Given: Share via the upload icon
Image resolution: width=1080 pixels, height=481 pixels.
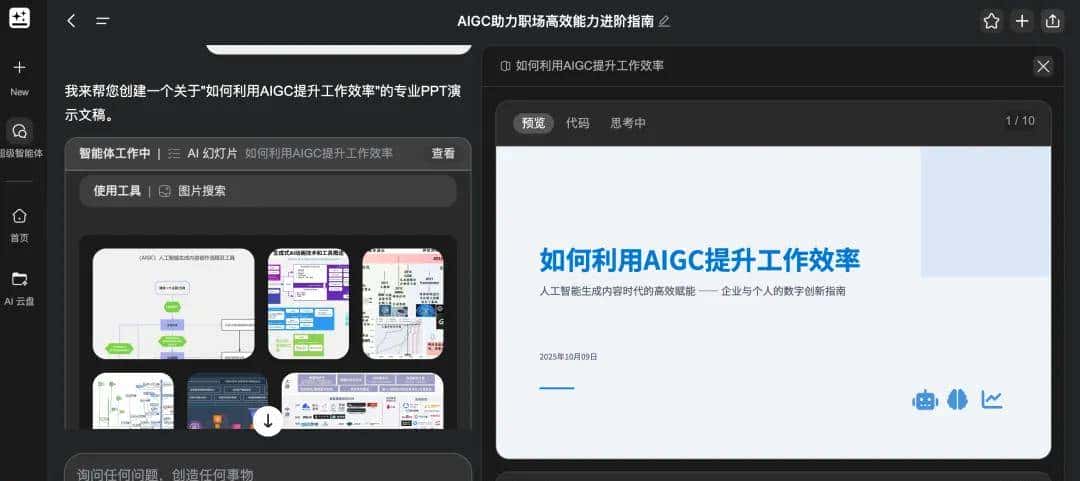Looking at the screenshot, I should 1052,21.
